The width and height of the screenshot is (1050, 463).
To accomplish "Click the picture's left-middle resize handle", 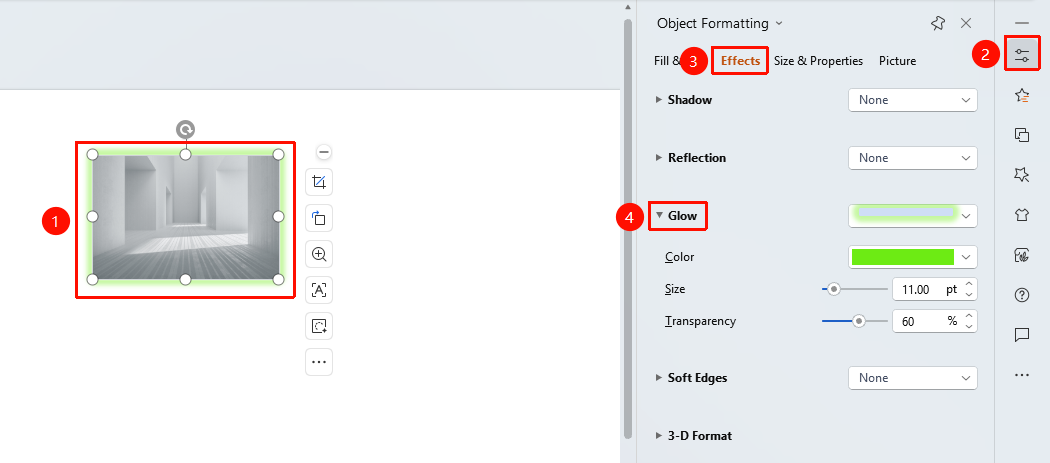I will tap(92, 216).
